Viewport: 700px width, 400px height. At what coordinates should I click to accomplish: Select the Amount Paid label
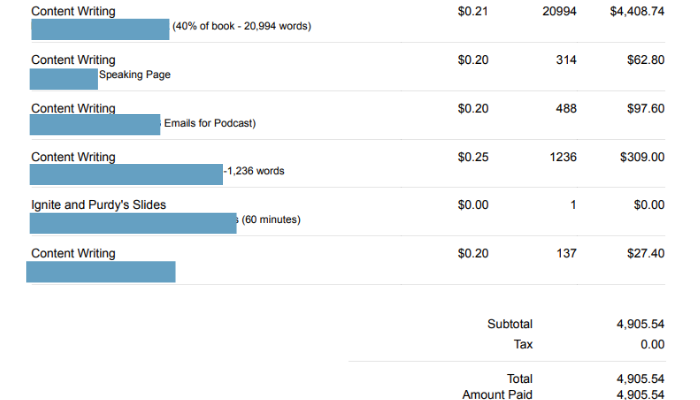(497, 395)
